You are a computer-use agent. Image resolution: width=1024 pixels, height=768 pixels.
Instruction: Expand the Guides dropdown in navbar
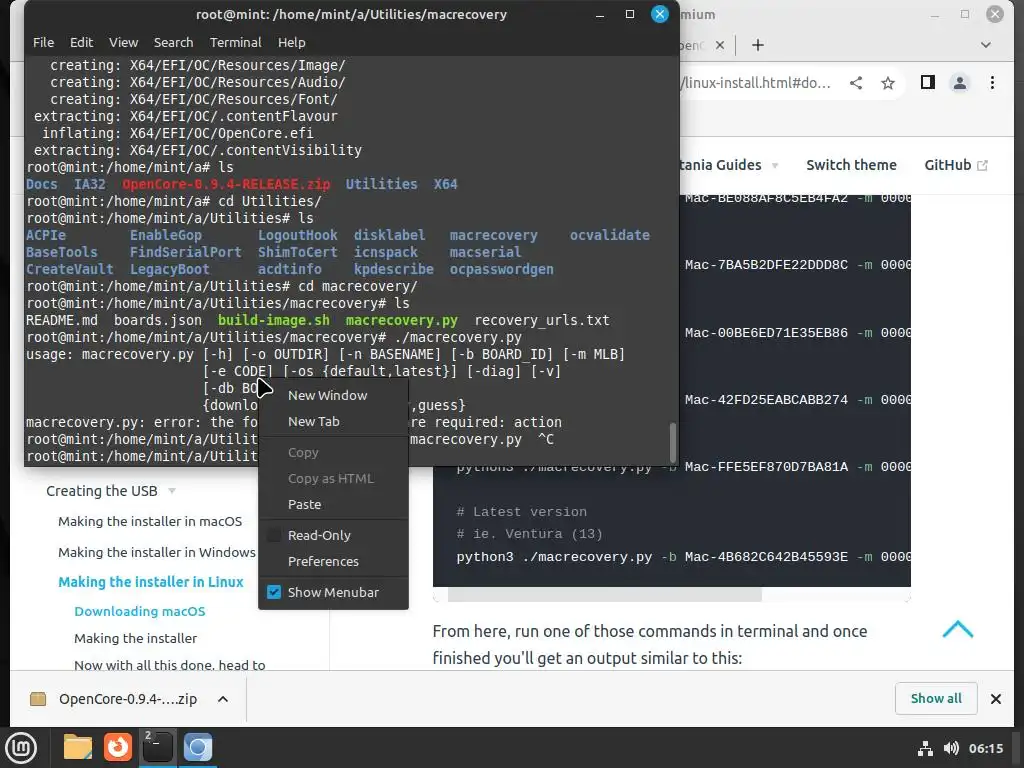729,165
